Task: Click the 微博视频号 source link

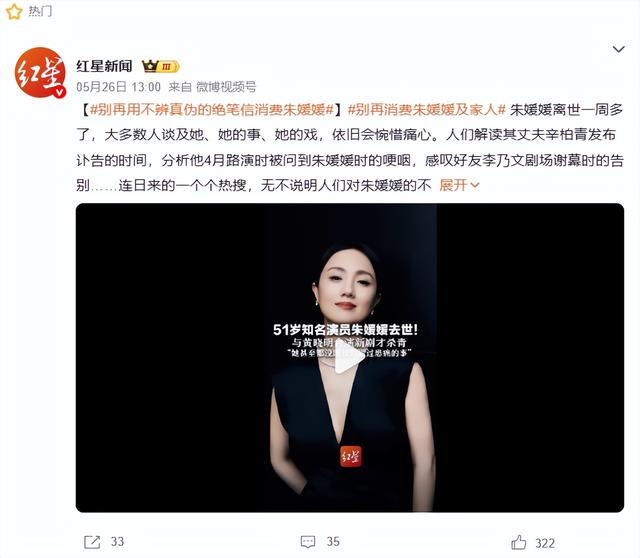Action: click(226, 87)
